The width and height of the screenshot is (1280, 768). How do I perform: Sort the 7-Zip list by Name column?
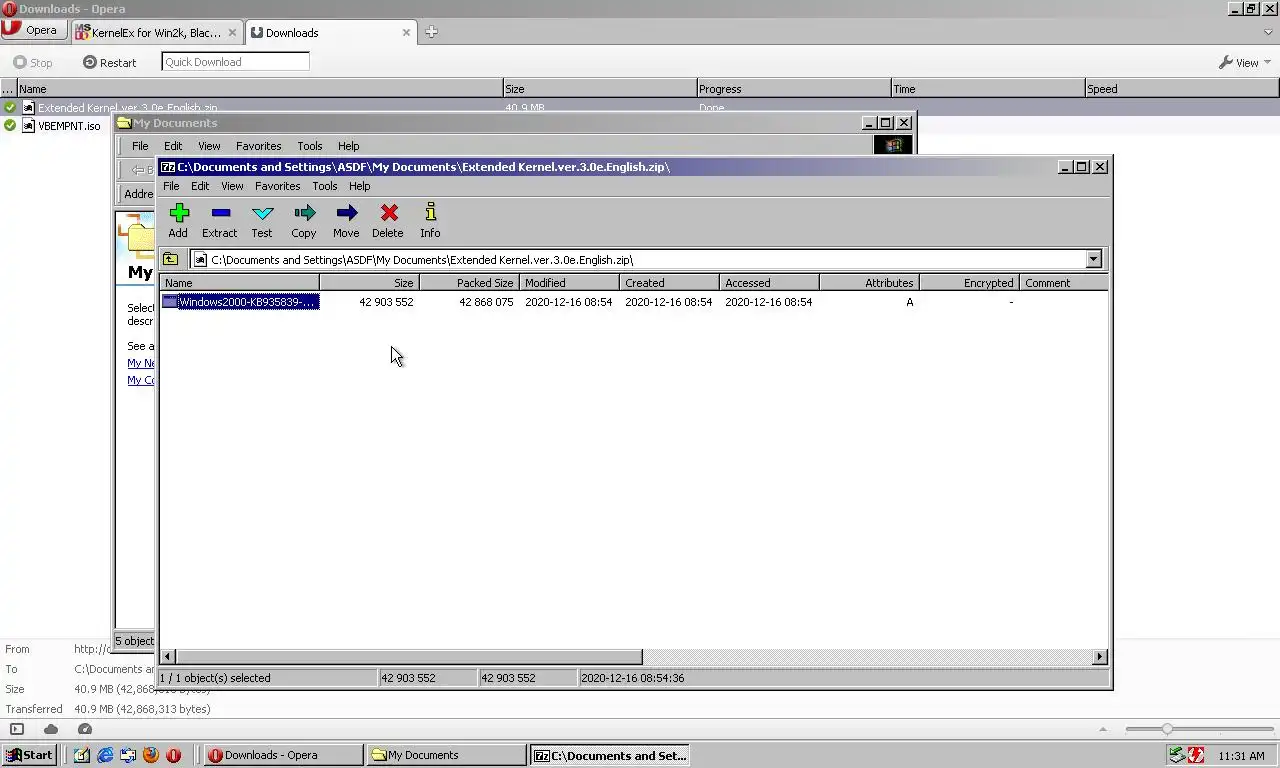(239, 283)
